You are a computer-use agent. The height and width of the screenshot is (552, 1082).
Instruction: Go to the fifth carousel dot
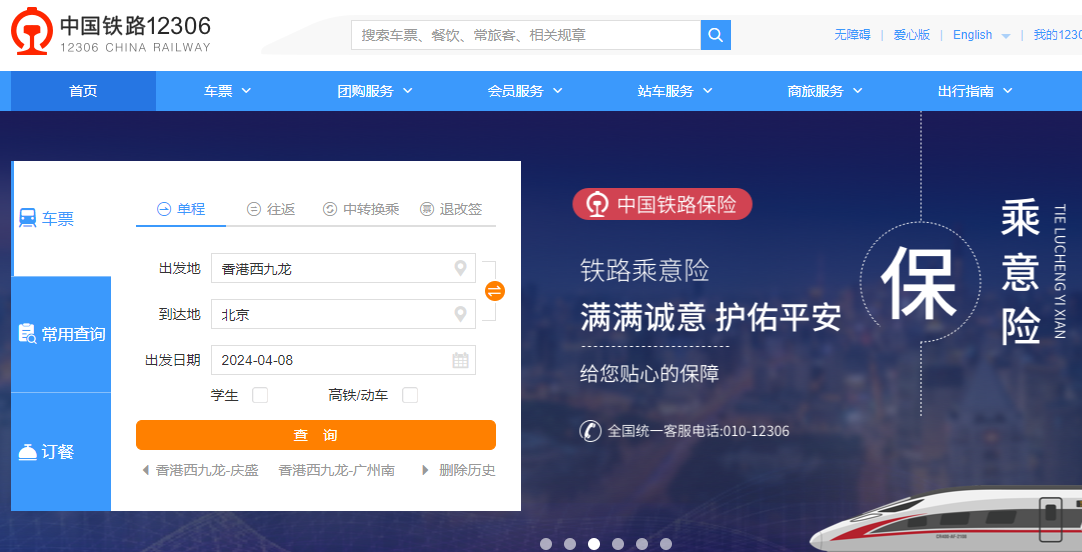(x=642, y=544)
